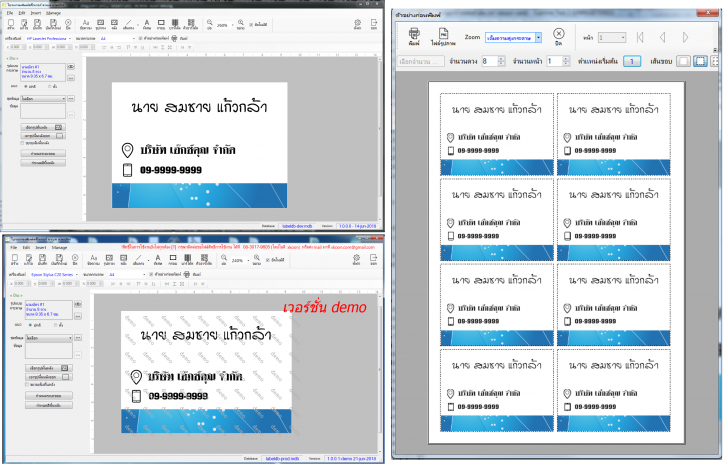Open settings gear in top editor window
Screen dimensions: 728x468
tap(358, 24)
